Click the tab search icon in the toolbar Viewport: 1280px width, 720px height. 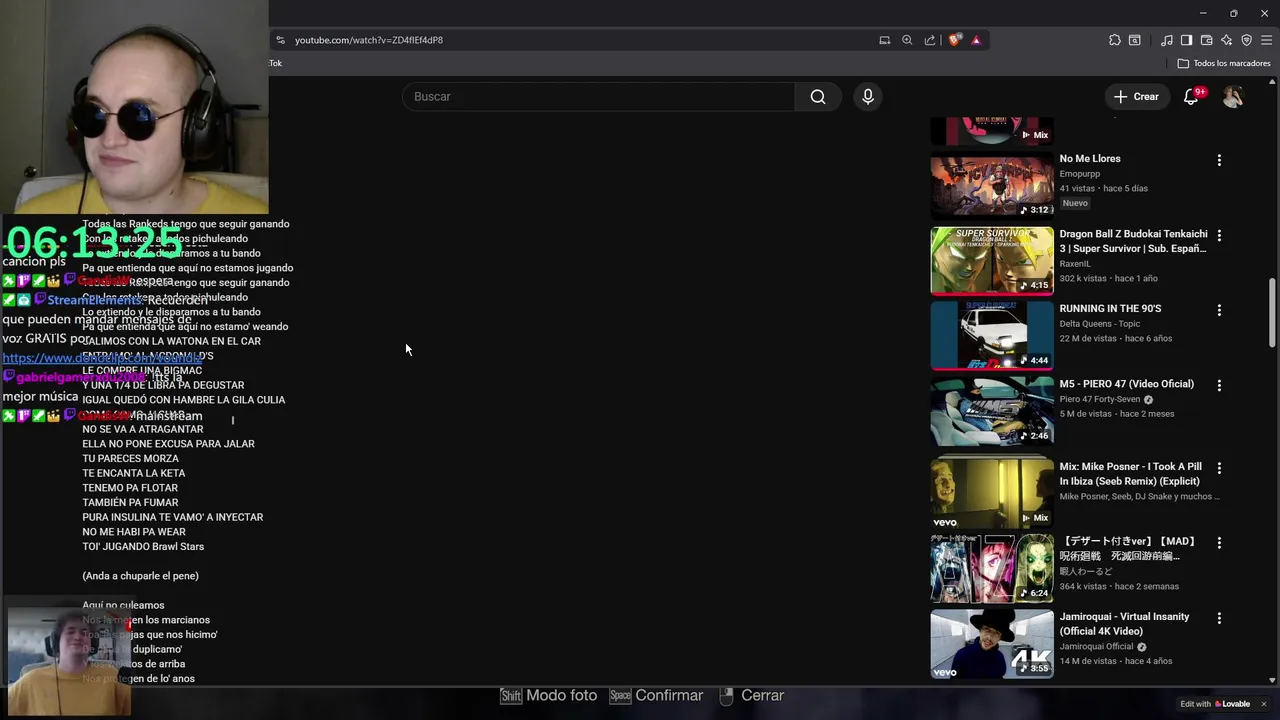tap(1135, 40)
